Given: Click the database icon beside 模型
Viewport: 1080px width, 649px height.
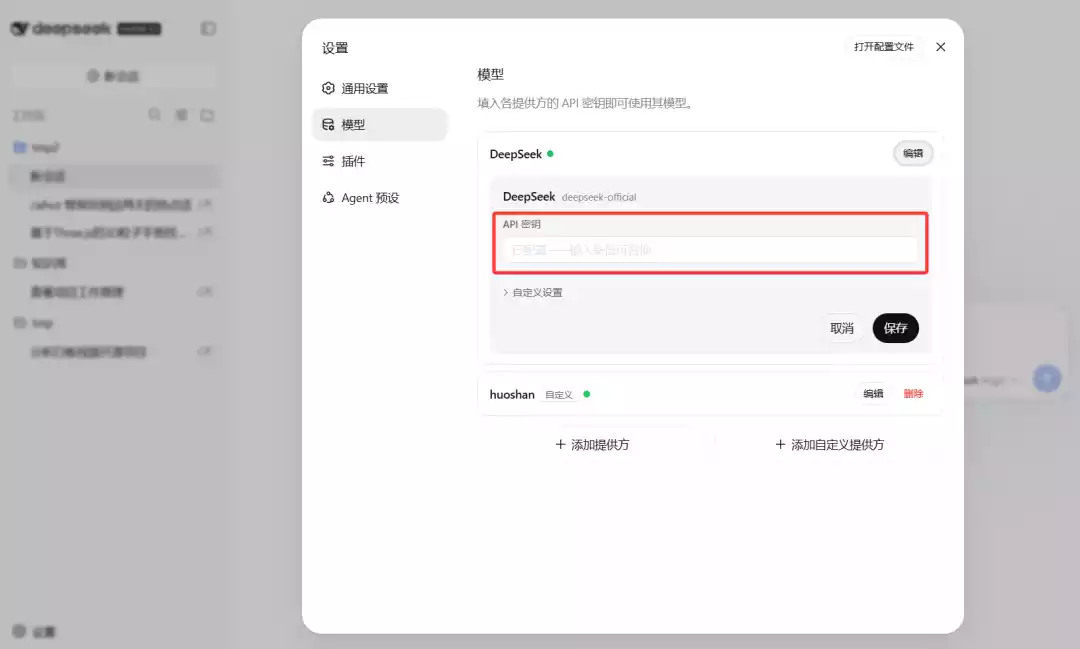Looking at the screenshot, I should [x=329, y=125].
